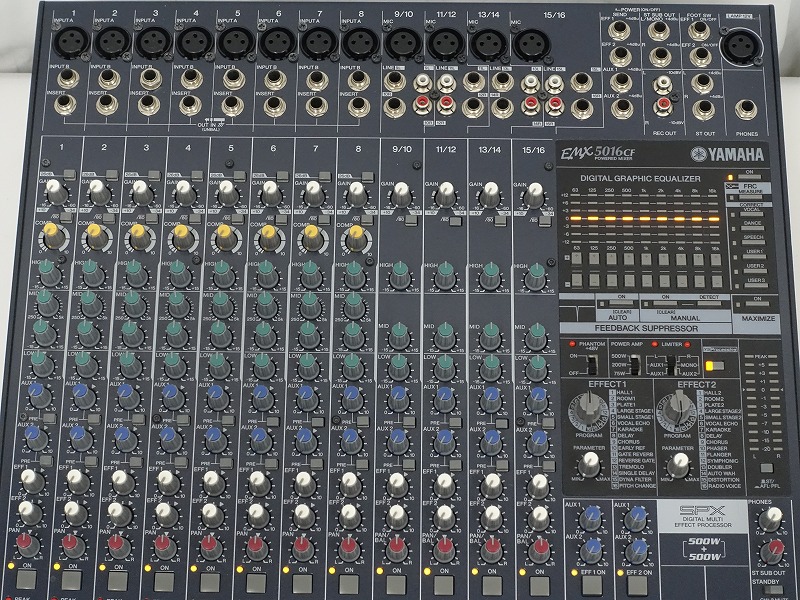Screen dimensions: 800x600
Task: Click the channel 9/10 green HIGH knob
Action: click(x=401, y=272)
